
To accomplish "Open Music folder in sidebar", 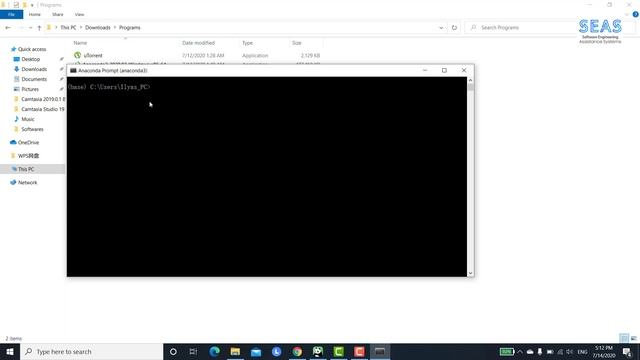I will coord(27,119).
